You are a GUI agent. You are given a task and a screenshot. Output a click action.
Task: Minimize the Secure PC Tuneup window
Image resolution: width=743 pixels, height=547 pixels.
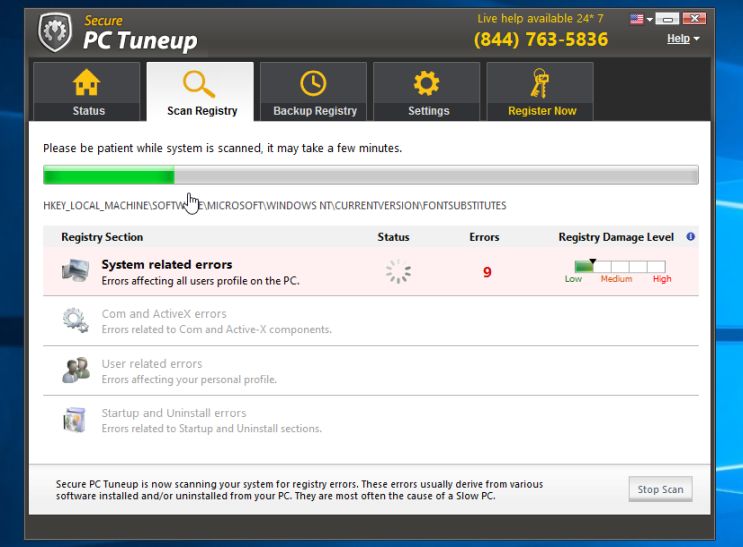668,19
